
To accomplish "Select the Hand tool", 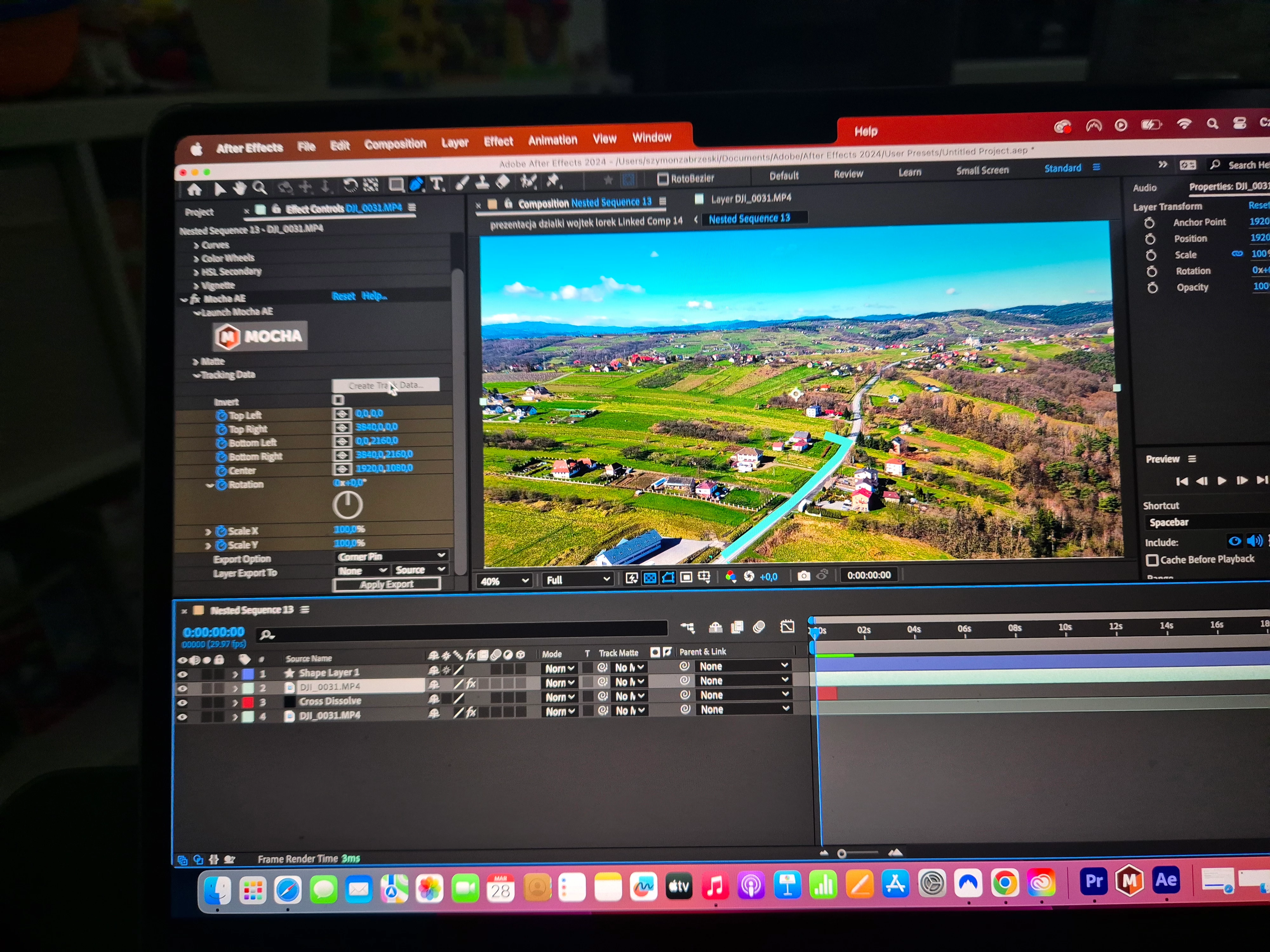I will 239,188.
